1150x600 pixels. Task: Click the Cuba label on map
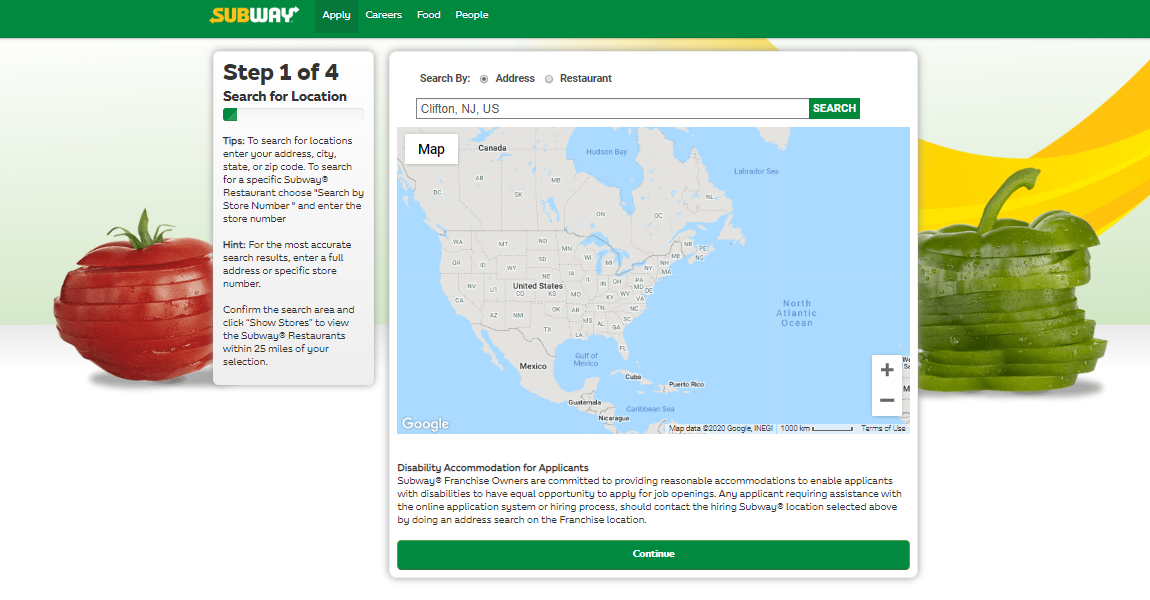633,376
